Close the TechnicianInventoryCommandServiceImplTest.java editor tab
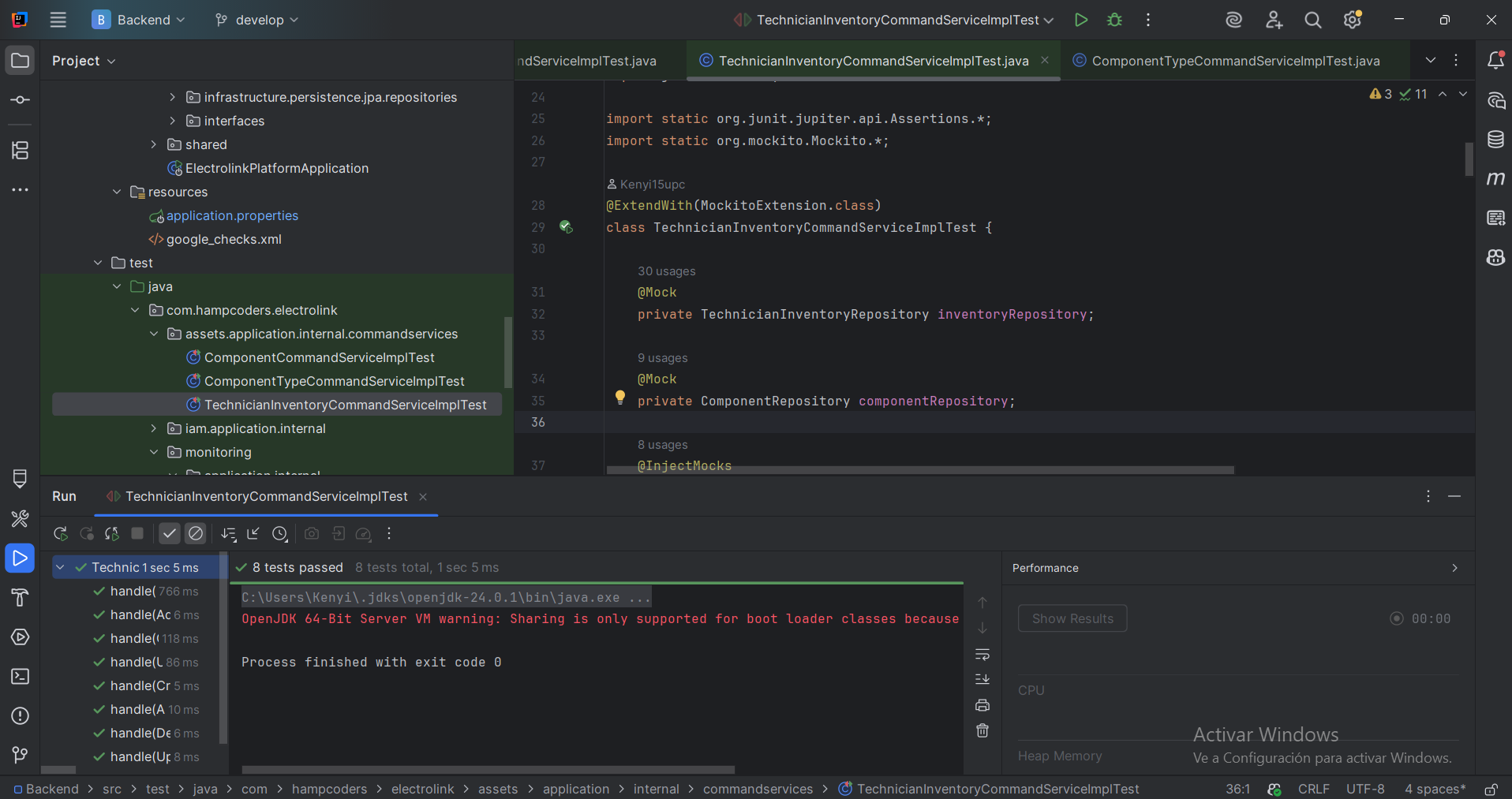The image size is (1512, 799). click(x=1045, y=60)
